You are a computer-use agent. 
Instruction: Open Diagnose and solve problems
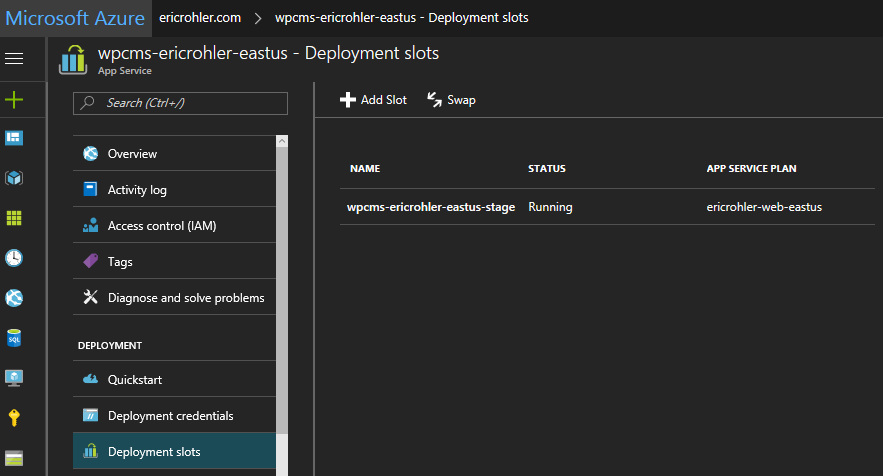tap(175, 297)
